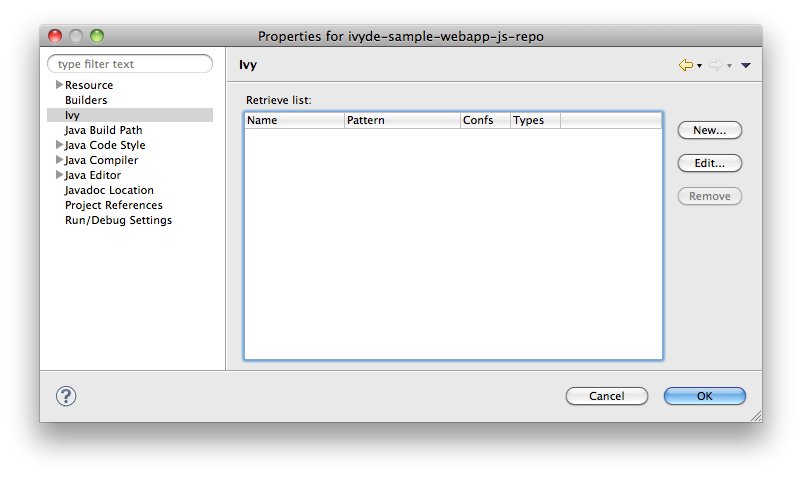Click the forward navigation arrow icon
This screenshot has width=802, height=477.
coord(715,65)
